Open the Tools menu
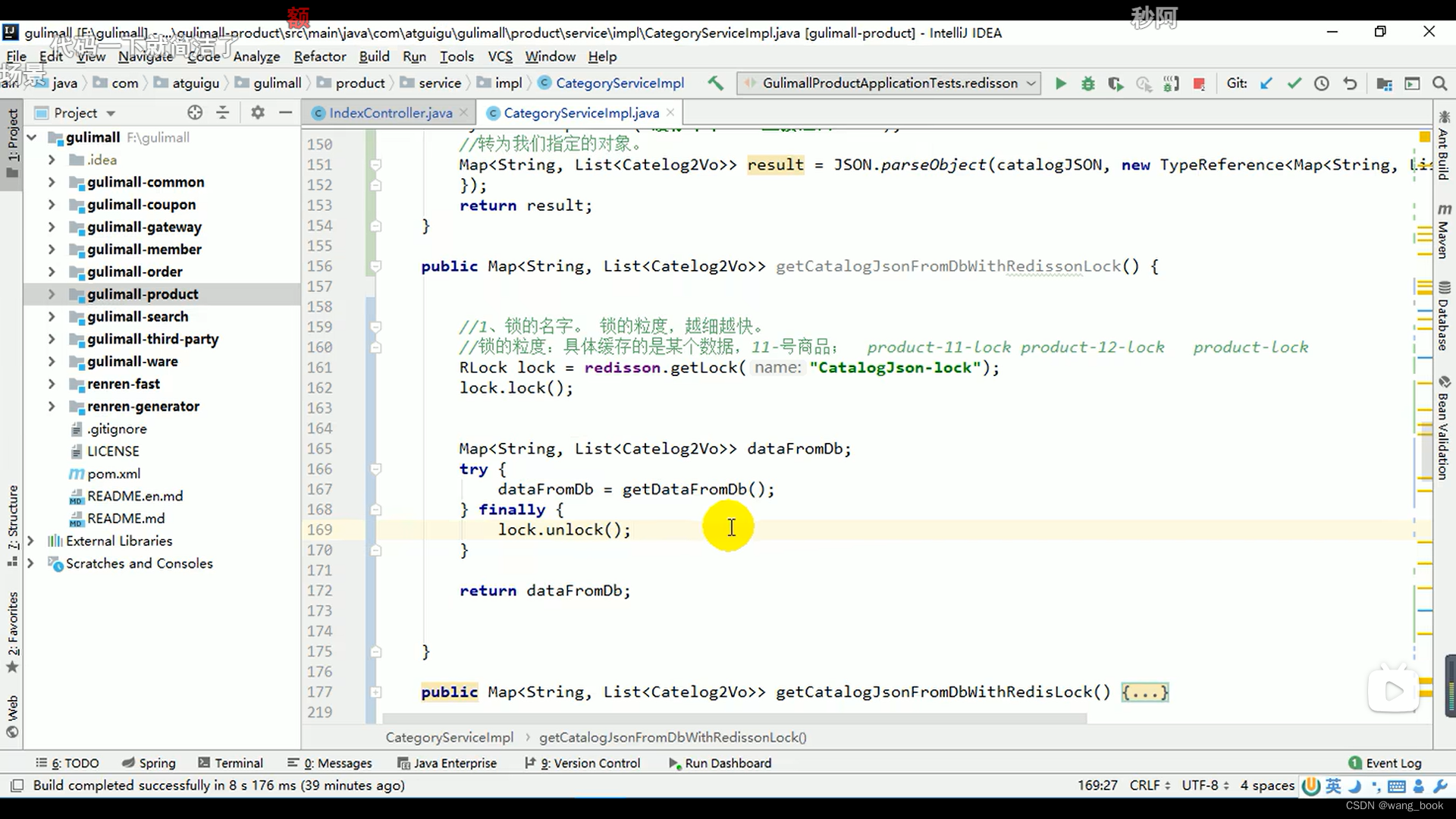This screenshot has width=1456, height=819. click(x=457, y=57)
